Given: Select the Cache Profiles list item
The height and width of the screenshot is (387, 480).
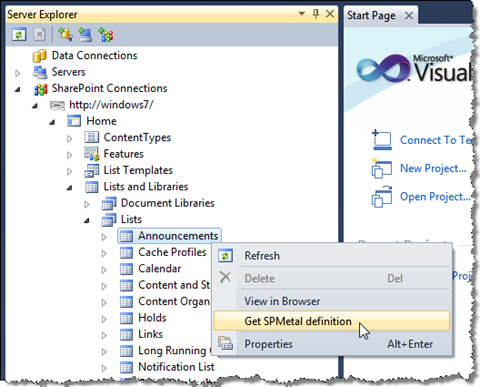Looking at the screenshot, I should pos(172,252).
